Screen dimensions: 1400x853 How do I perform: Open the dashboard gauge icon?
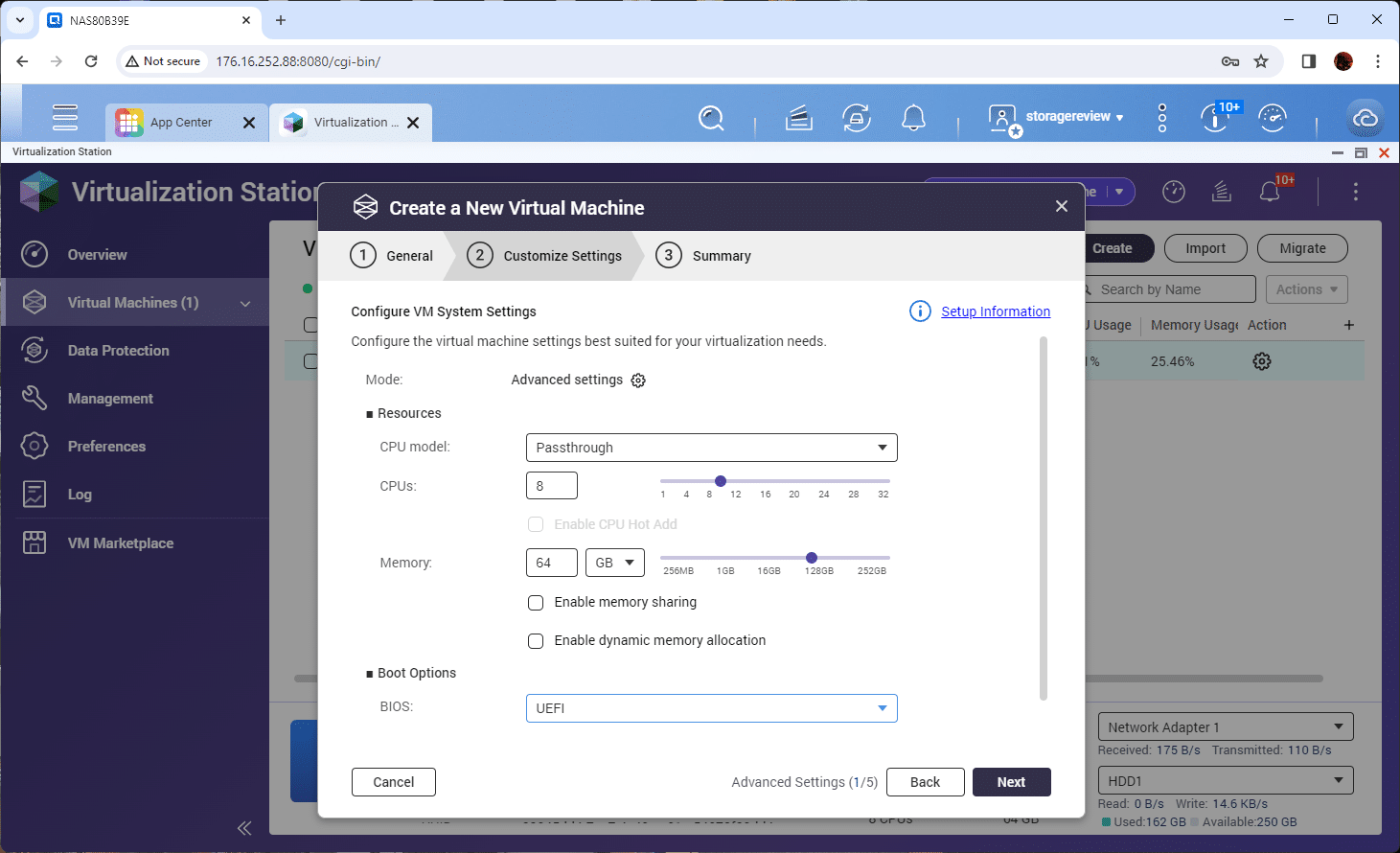pos(1273,118)
